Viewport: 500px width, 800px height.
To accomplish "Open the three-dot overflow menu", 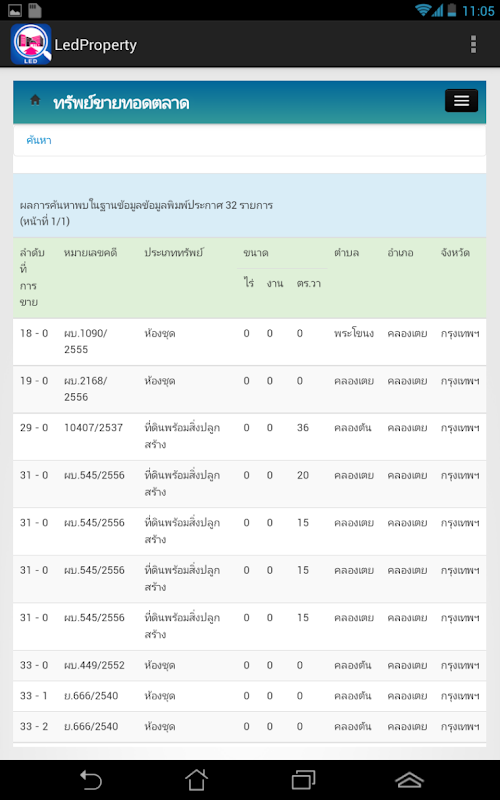I will [x=473, y=44].
